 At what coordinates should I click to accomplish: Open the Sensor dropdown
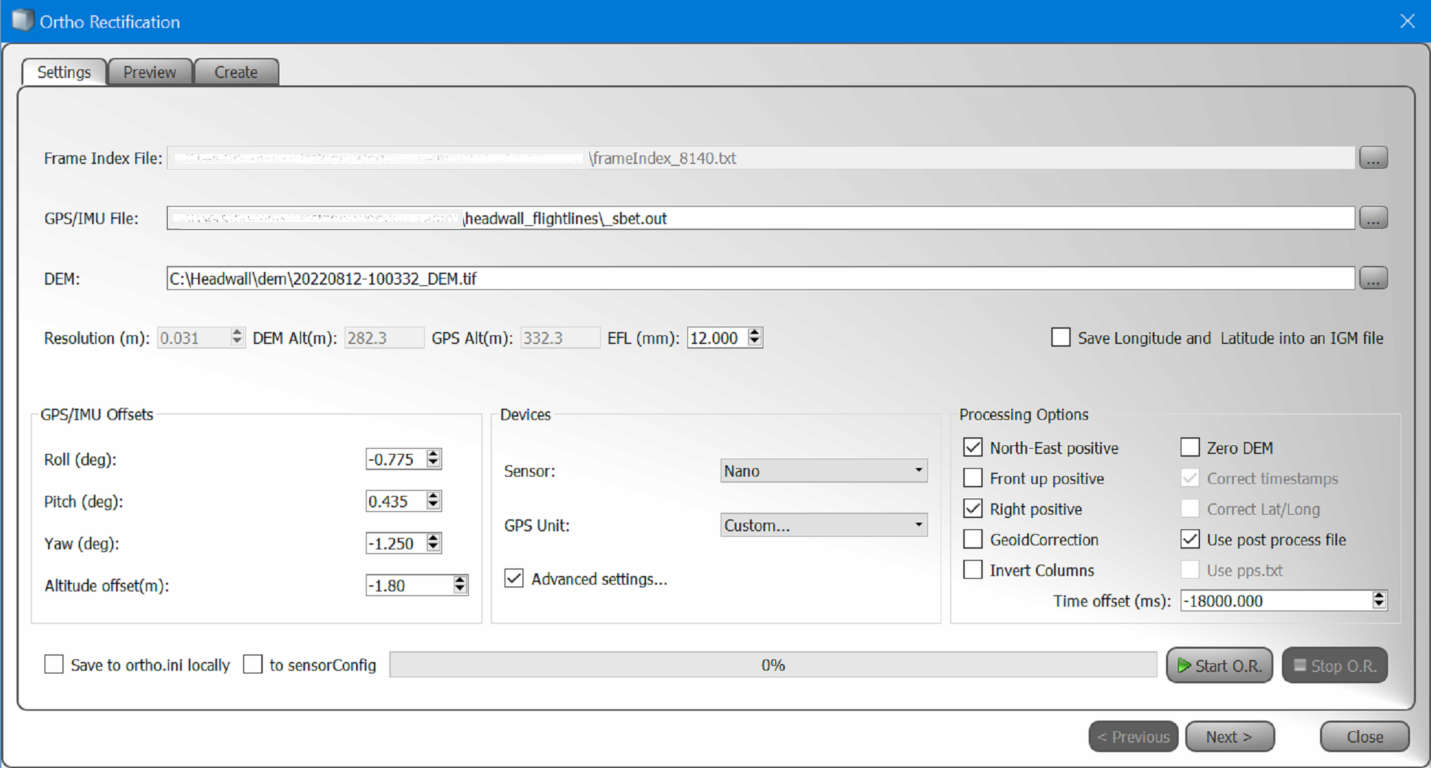tap(823, 471)
